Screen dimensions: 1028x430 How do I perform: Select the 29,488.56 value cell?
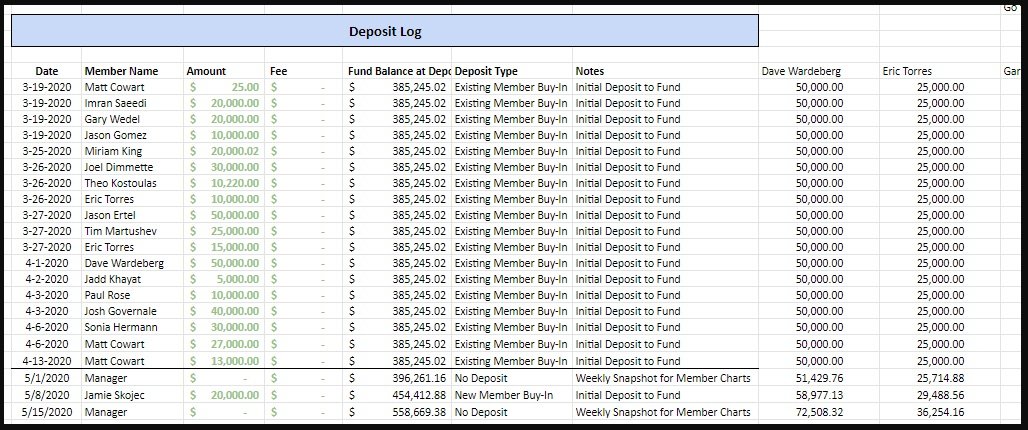click(x=940, y=395)
